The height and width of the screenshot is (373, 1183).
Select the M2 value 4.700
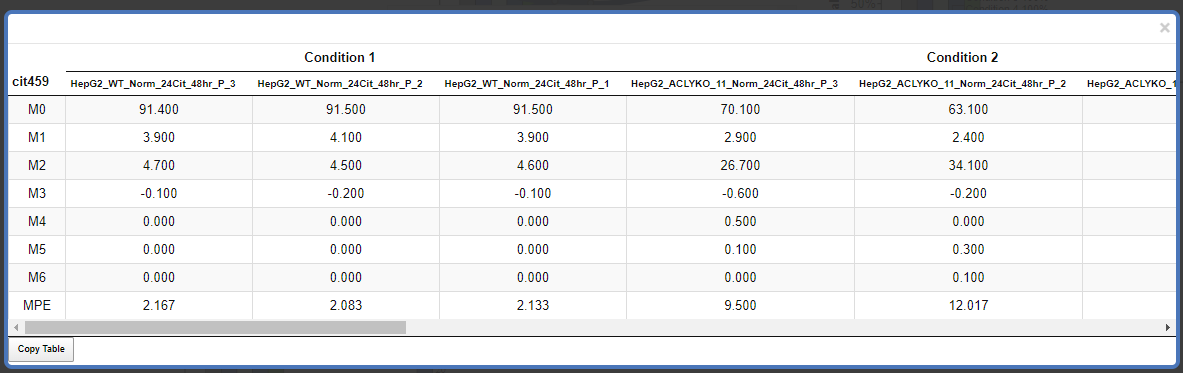click(x=158, y=165)
